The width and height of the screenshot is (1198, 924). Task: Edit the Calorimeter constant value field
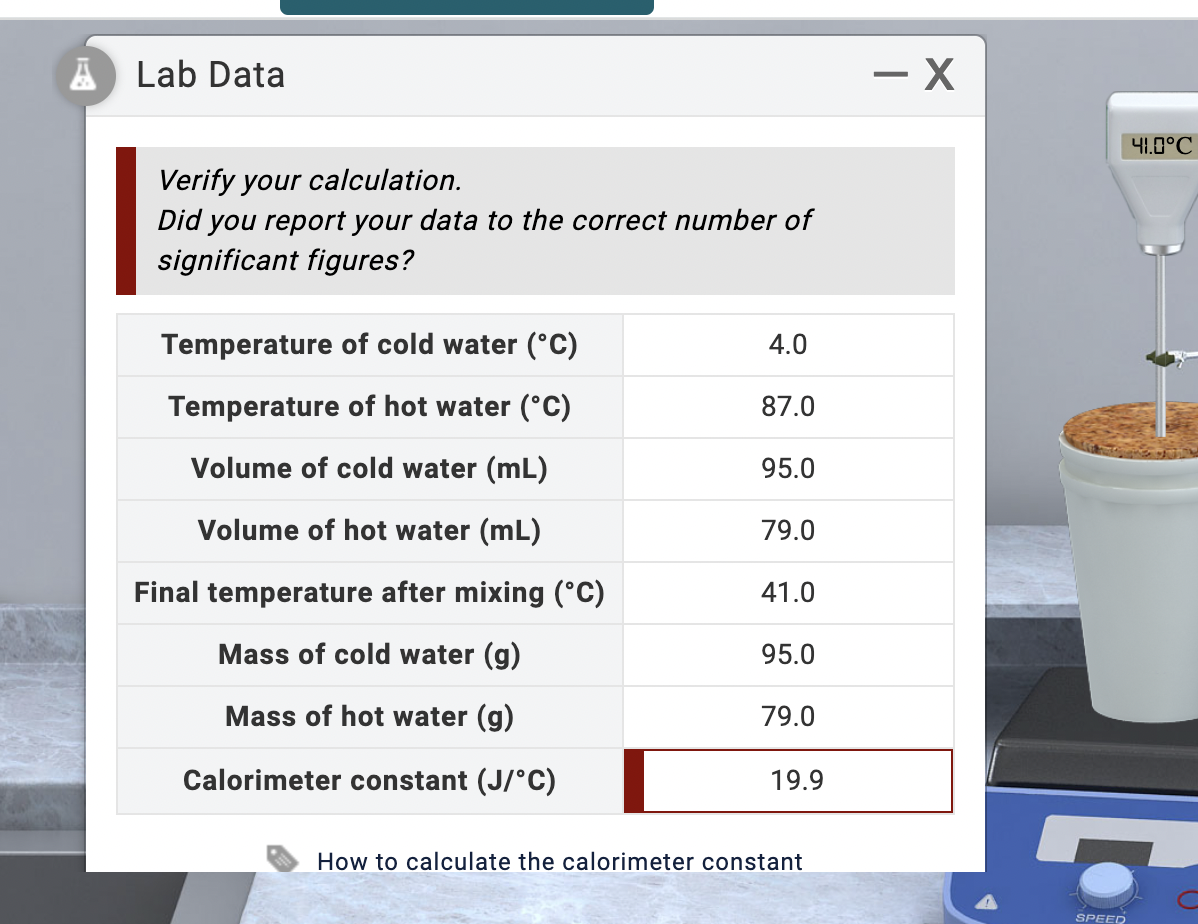(788, 780)
